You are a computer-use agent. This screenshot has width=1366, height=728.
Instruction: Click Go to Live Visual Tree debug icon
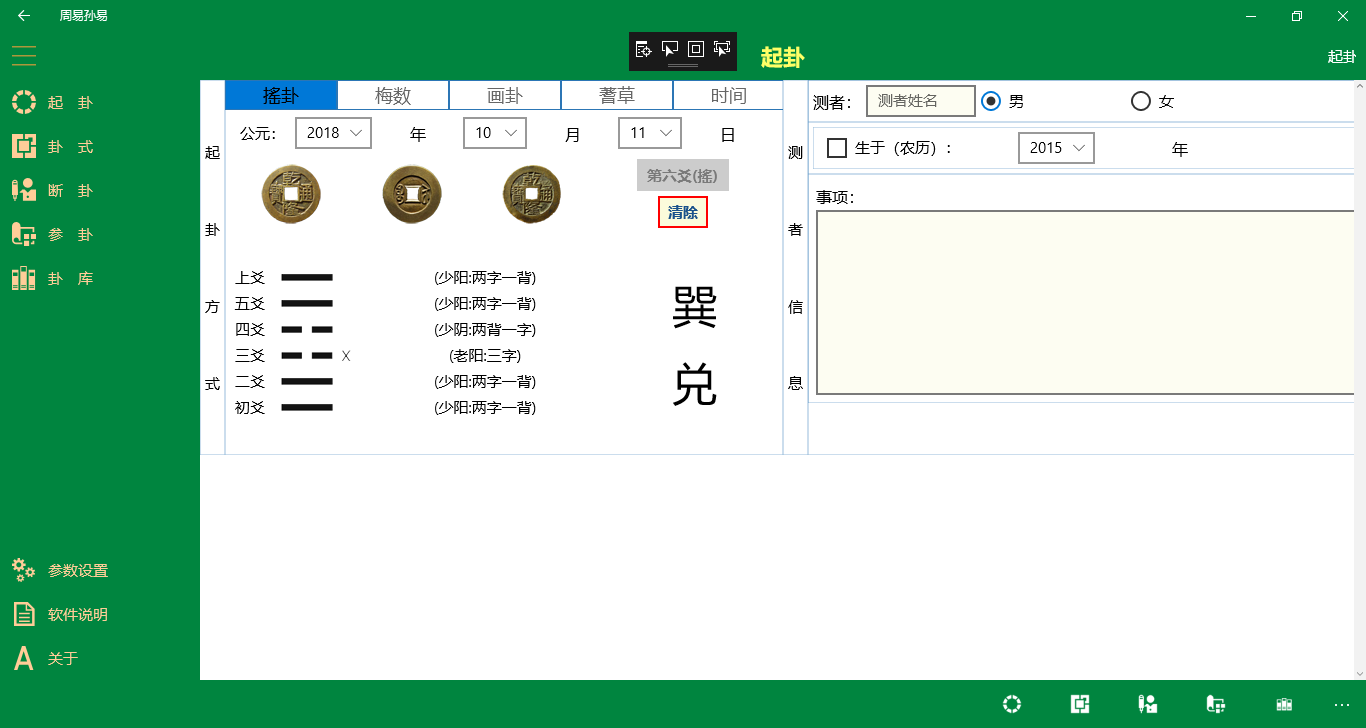coord(644,49)
